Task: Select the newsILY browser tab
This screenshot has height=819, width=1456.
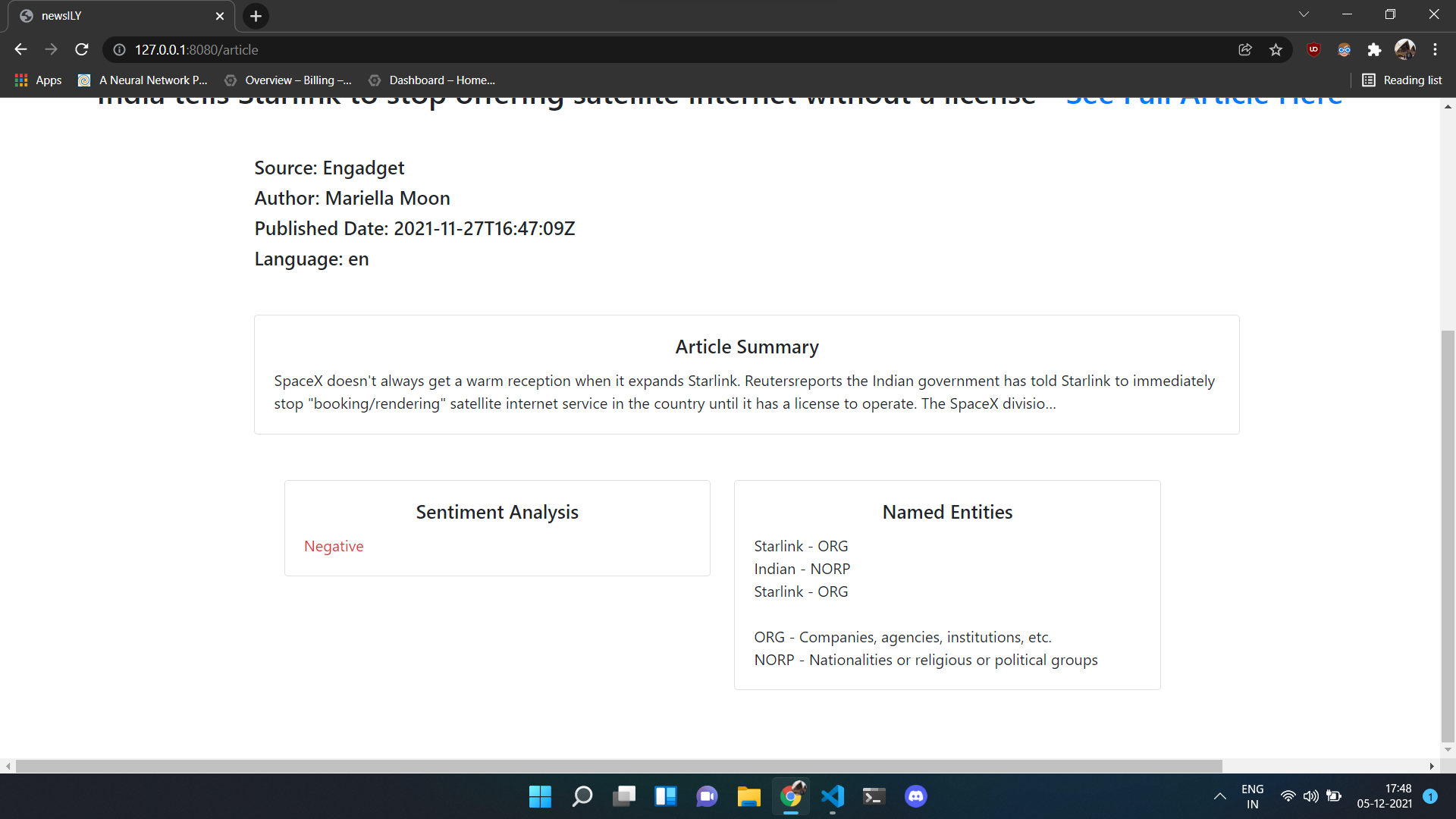Action: click(114, 16)
